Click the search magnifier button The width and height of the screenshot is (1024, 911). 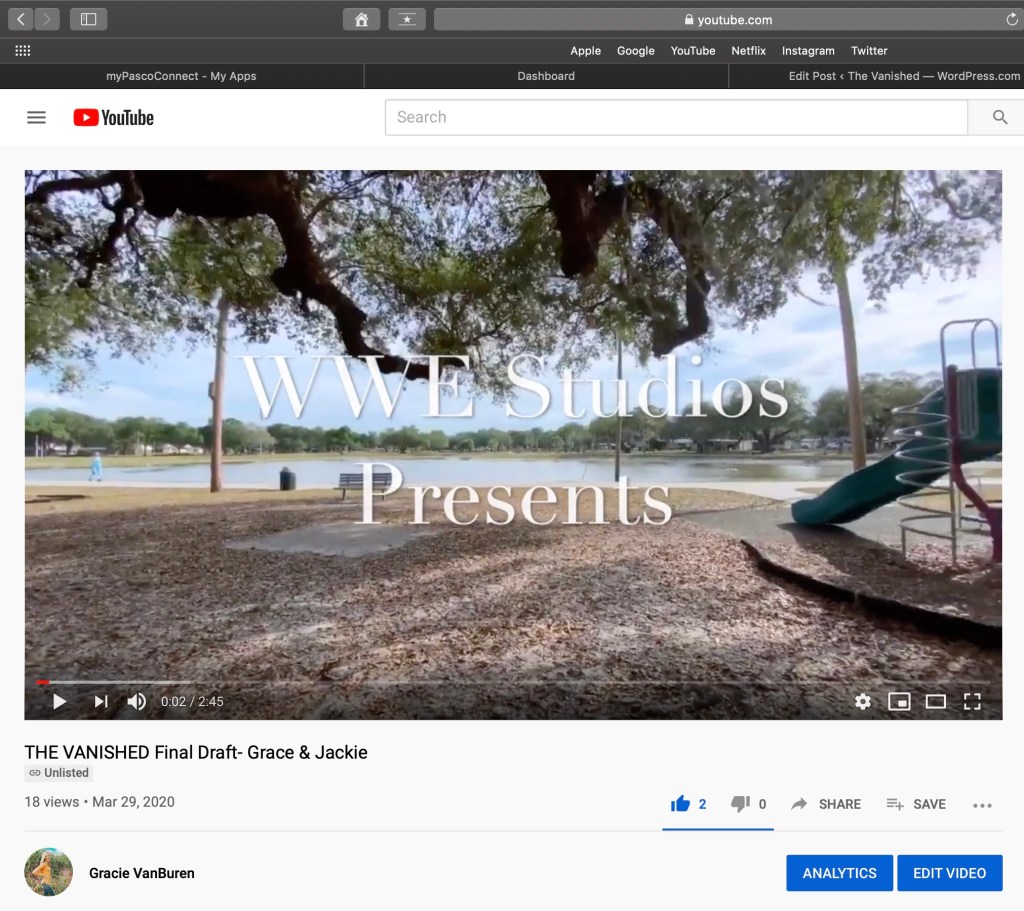pyautogui.click(x=999, y=117)
